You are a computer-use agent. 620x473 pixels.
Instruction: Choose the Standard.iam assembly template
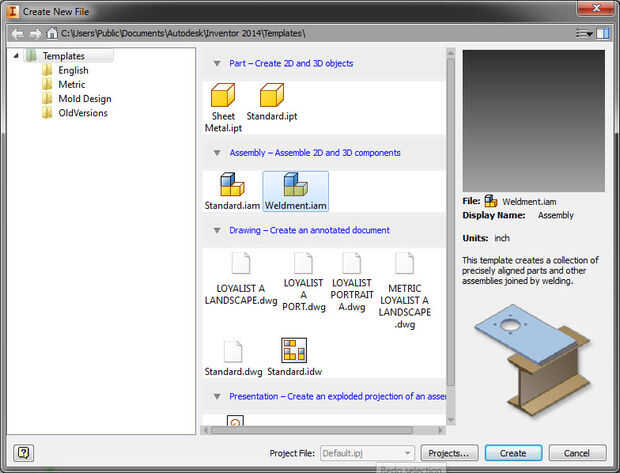point(232,191)
